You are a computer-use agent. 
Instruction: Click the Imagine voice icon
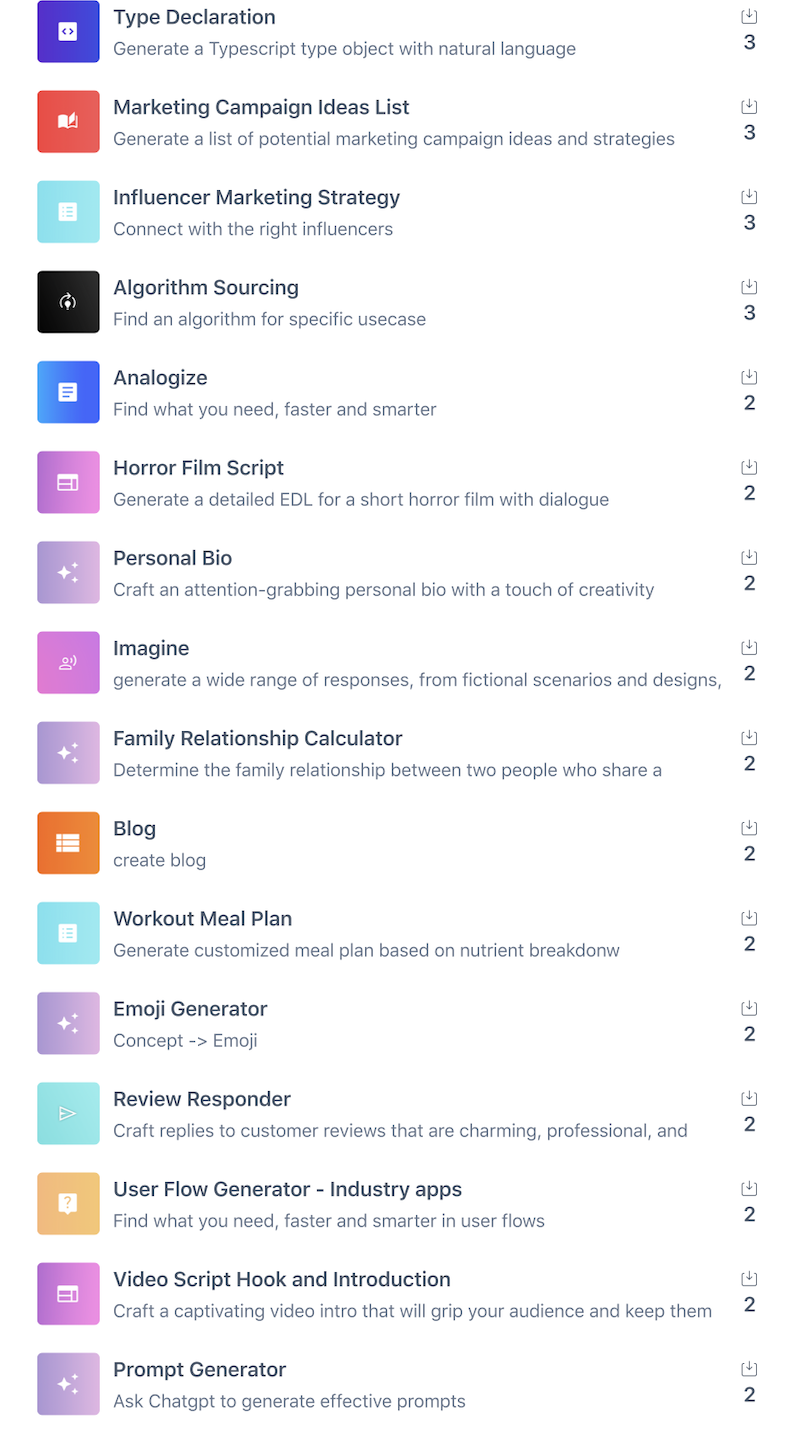(x=68, y=662)
